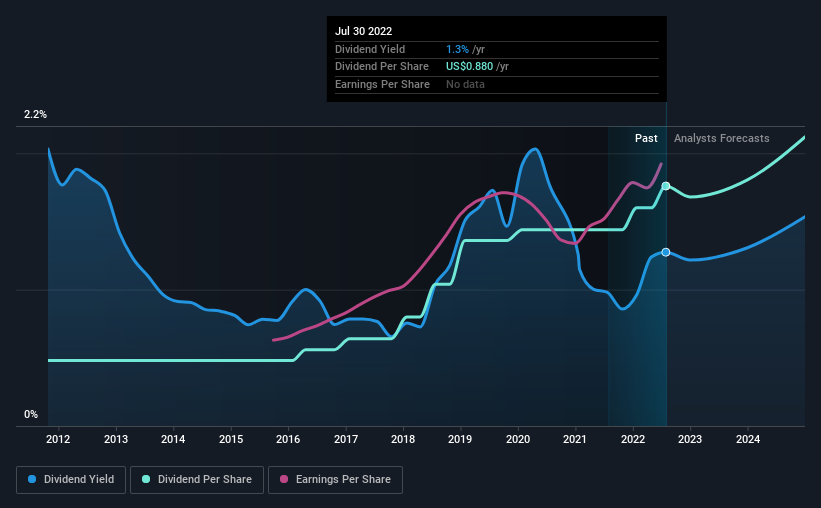This screenshot has width=821, height=508.
Task: Click the Analysts Forecasts label
Action: (x=722, y=138)
